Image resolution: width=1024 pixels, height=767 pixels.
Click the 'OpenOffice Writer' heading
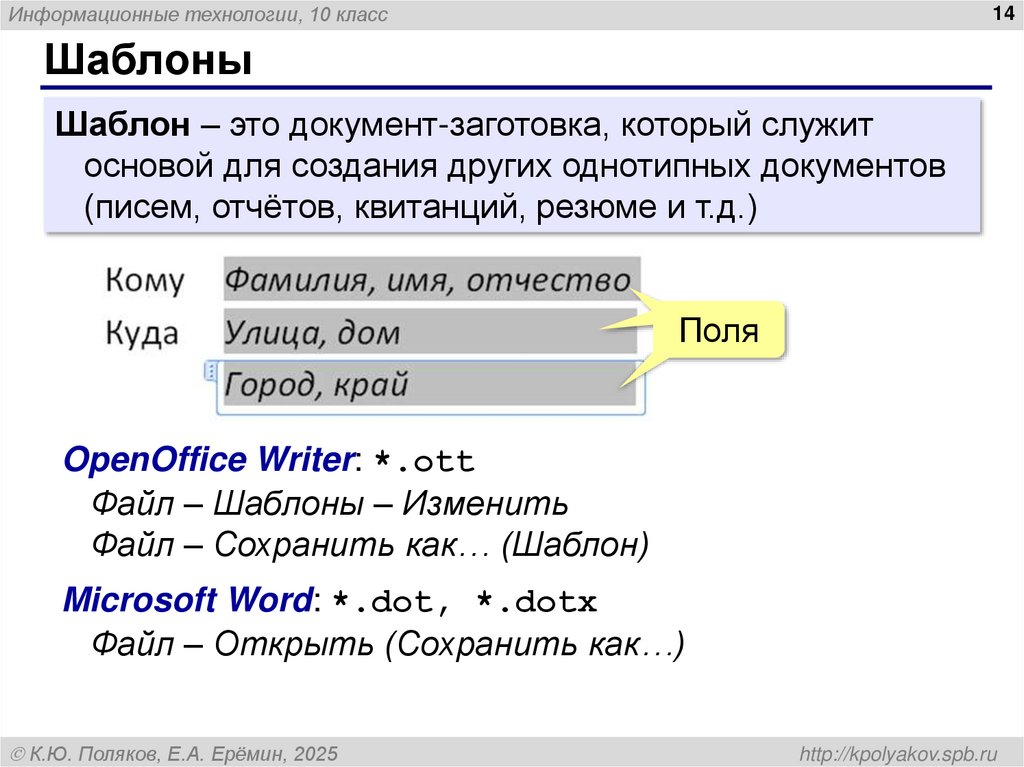pos(209,459)
